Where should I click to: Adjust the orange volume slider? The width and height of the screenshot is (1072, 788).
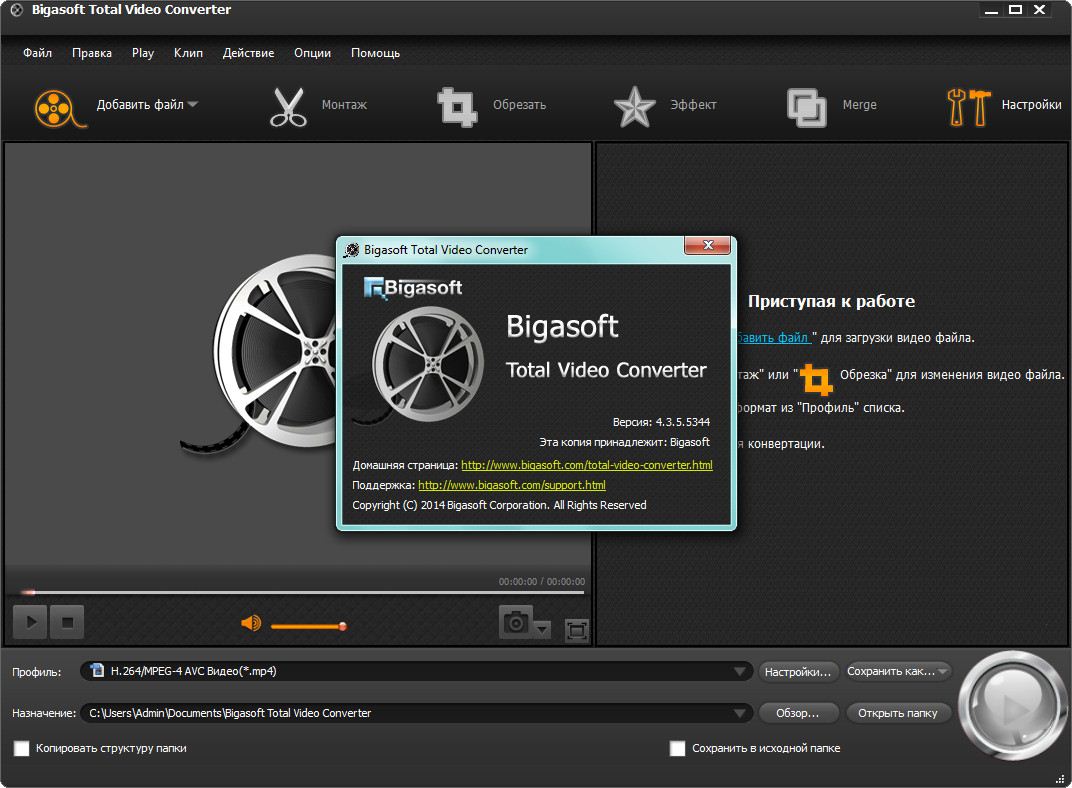(309, 625)
